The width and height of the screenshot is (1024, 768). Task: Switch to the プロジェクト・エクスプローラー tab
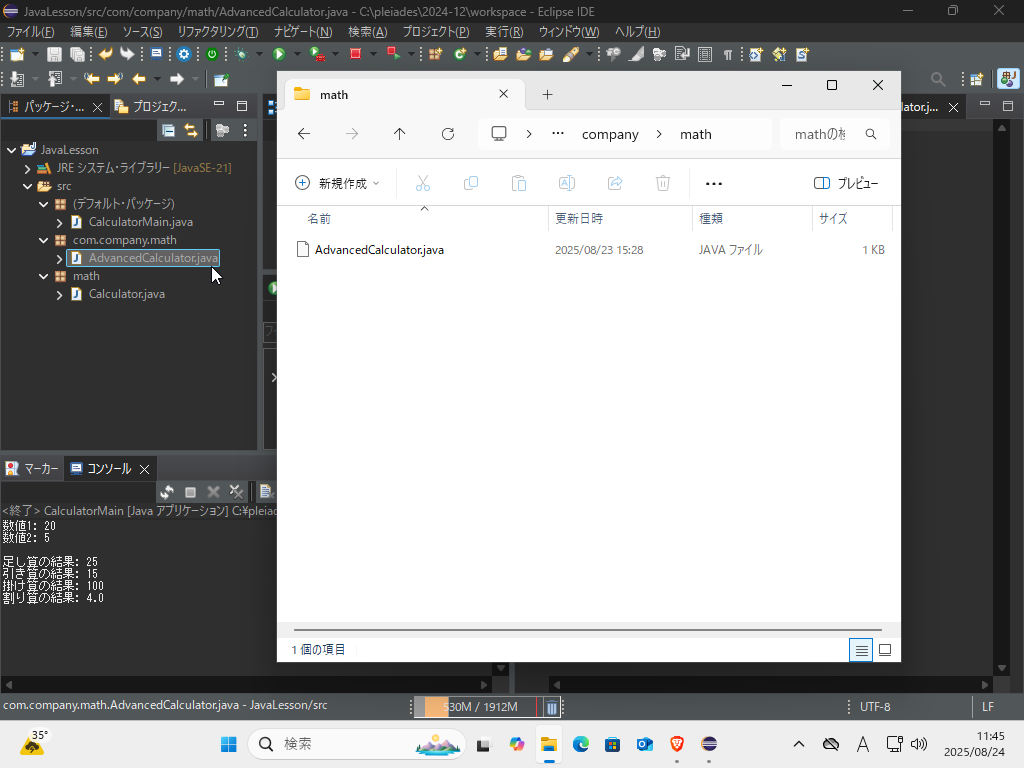click(x=152, y=106)
